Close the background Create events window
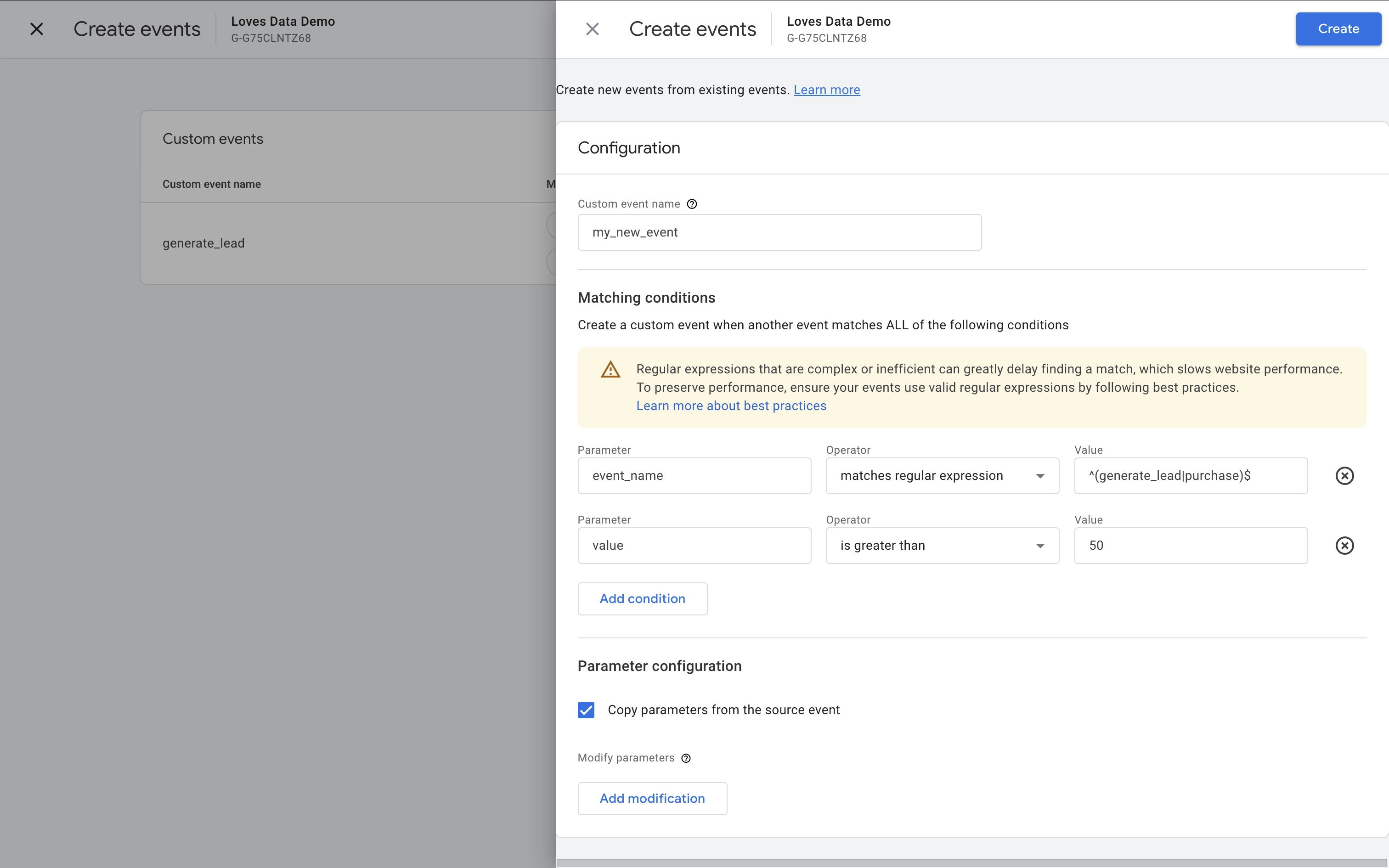 (x=37, y=28)
